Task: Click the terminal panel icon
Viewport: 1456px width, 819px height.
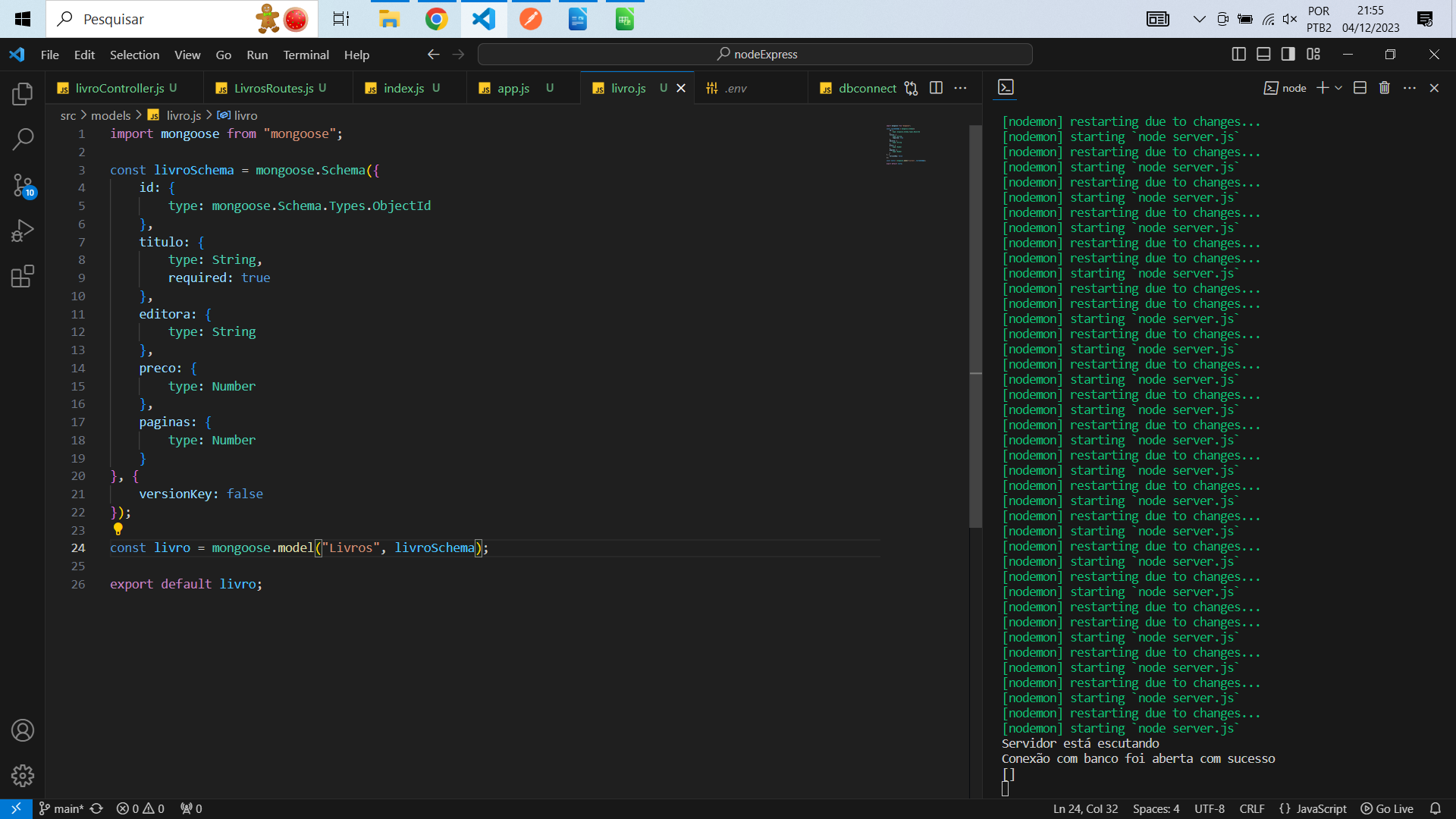Action: [x=1006, y=87]
